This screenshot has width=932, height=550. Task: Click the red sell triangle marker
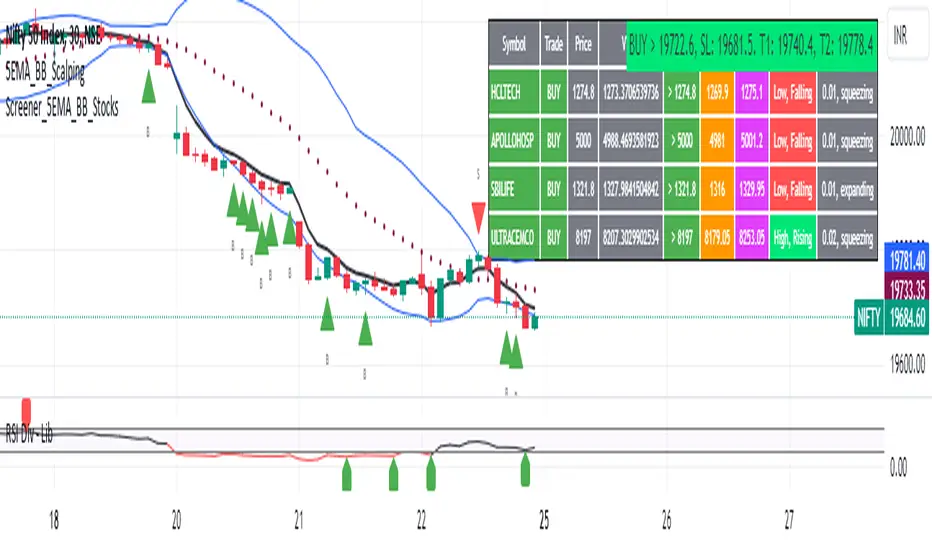[x=478, y=217]
